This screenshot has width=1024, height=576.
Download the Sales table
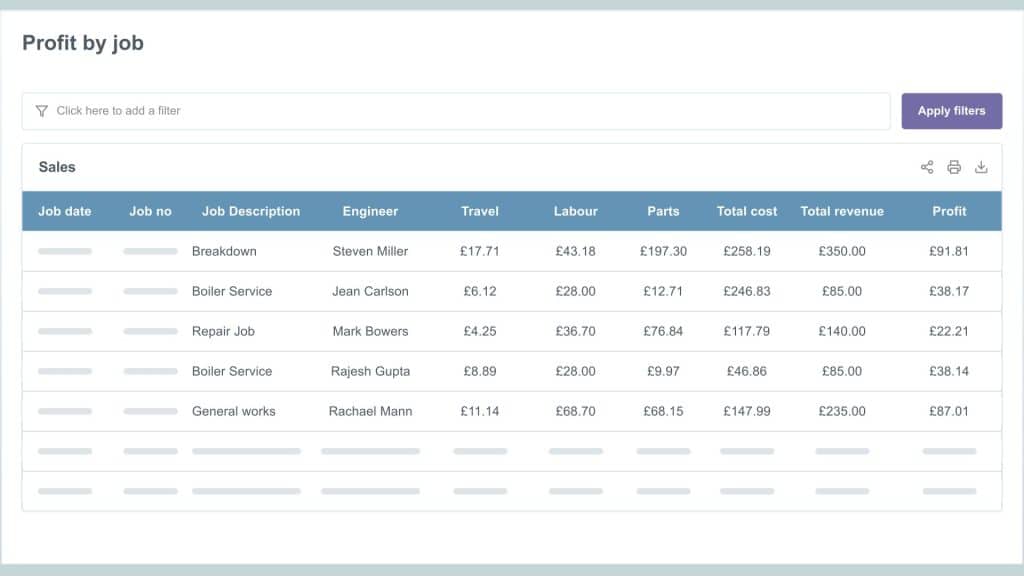tap(981, 167)
